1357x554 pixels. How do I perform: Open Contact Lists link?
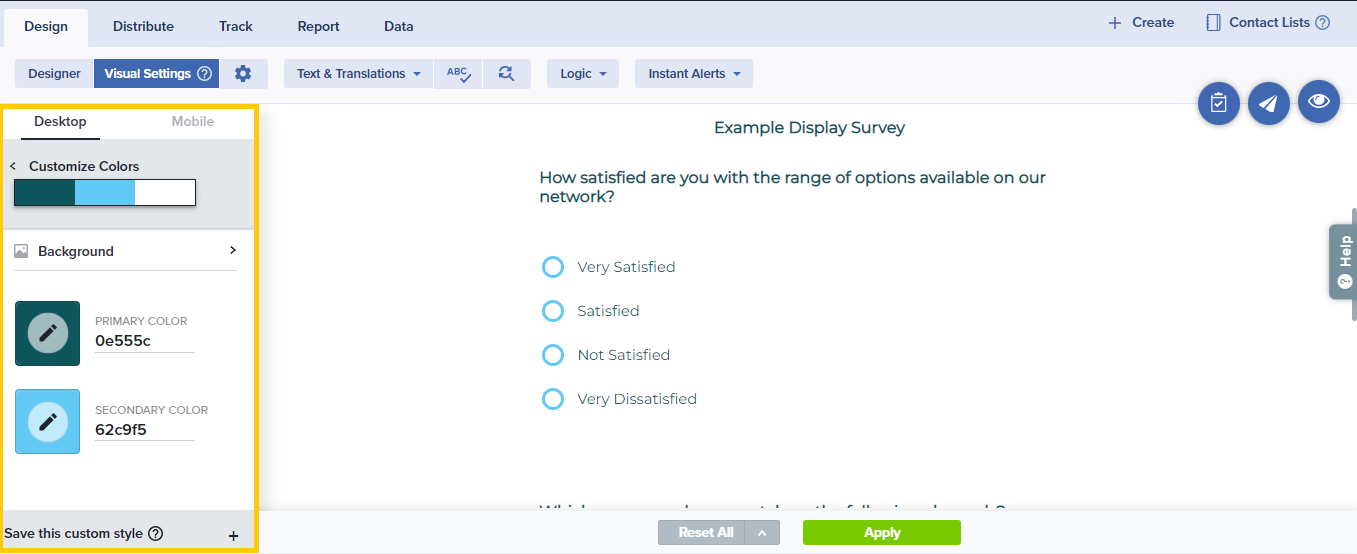1268,22
